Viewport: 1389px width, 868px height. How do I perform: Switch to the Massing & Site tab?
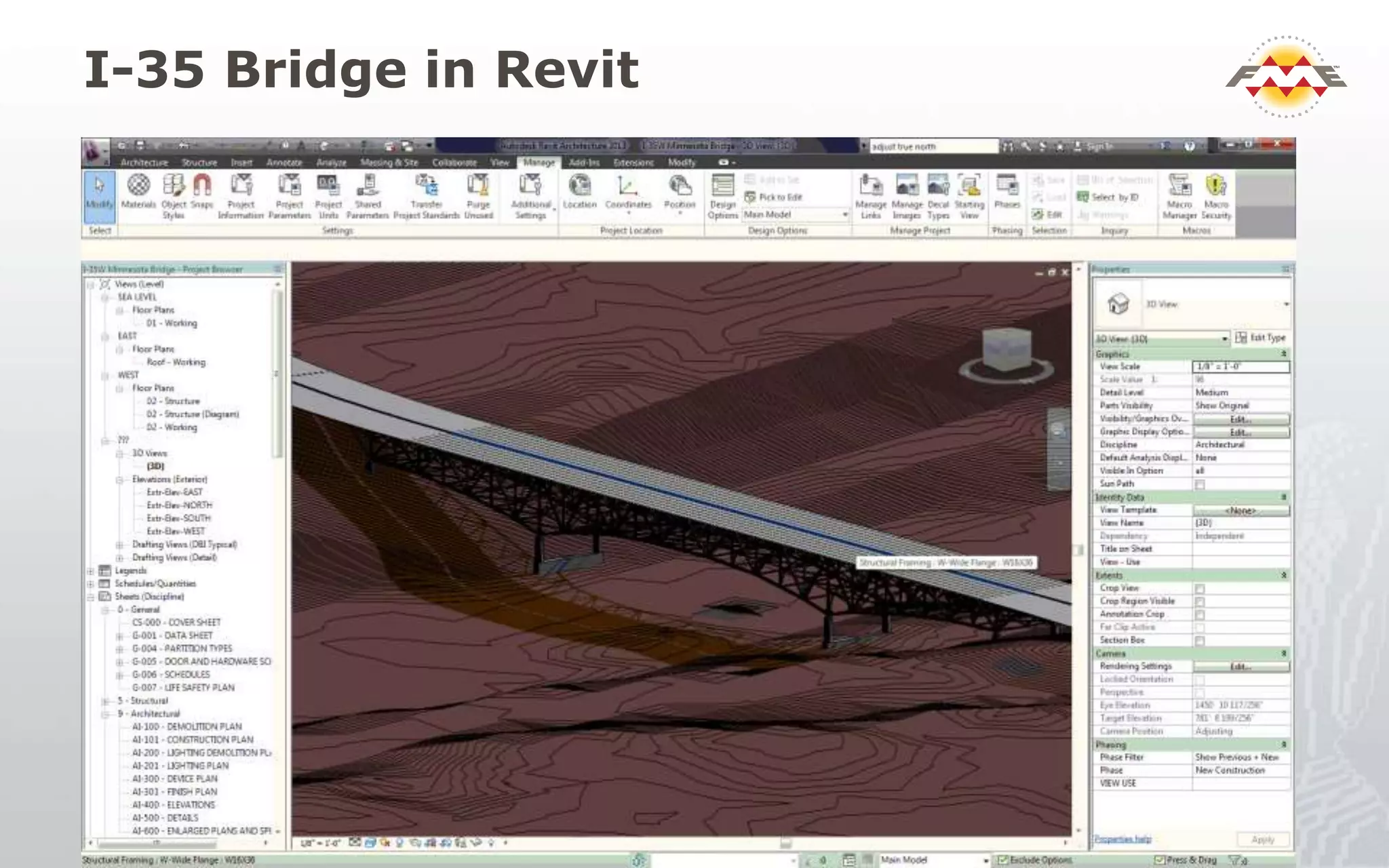[x=389, y=163]
